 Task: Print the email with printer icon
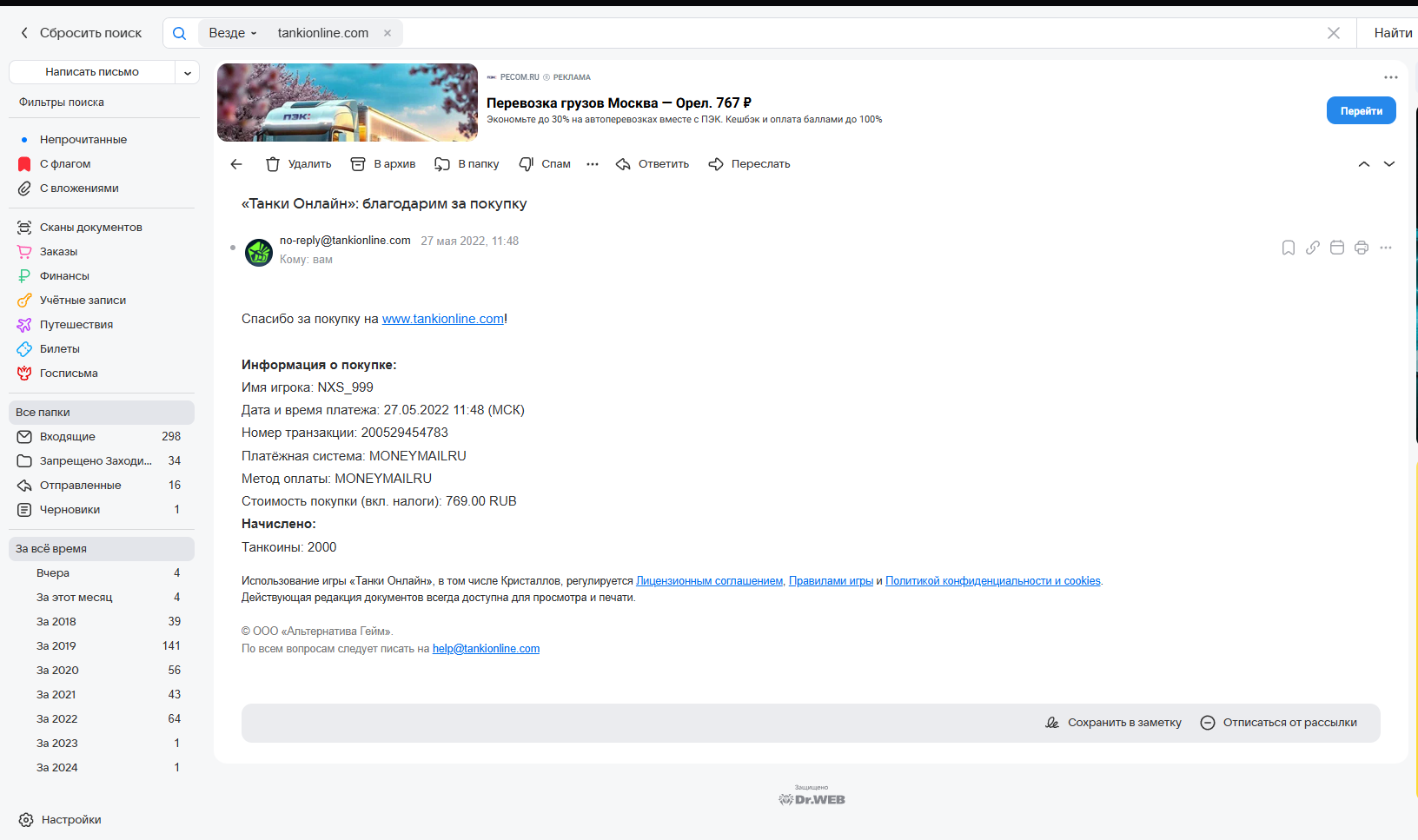tap(1362, 248)
